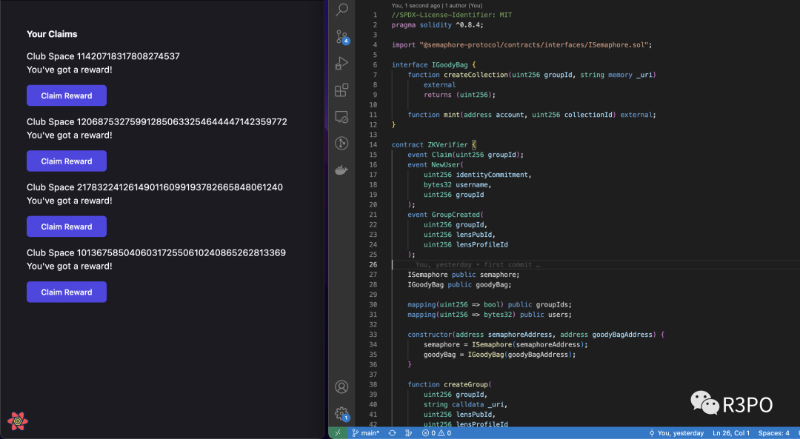This screenshot has width=800, height=439.
Task: Open the Run and Debug view
Action: [x=341, y=63]
